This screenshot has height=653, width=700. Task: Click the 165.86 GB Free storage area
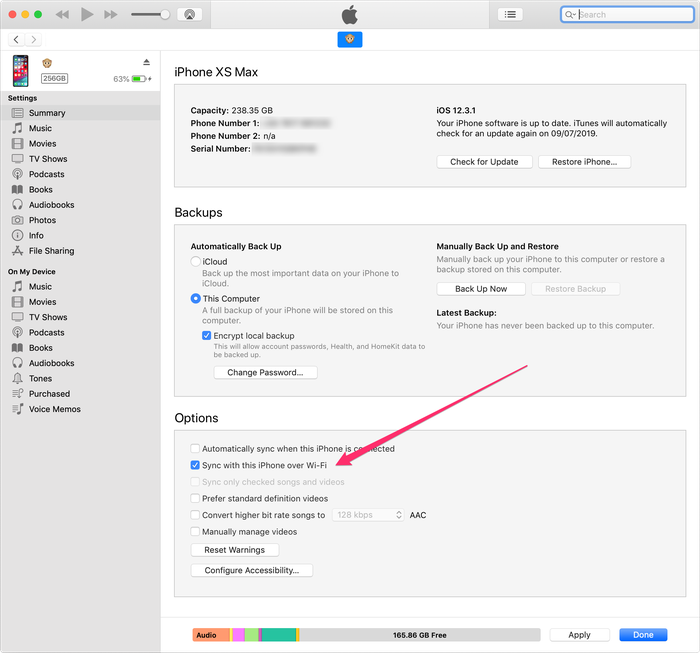[x=420, y=635]
